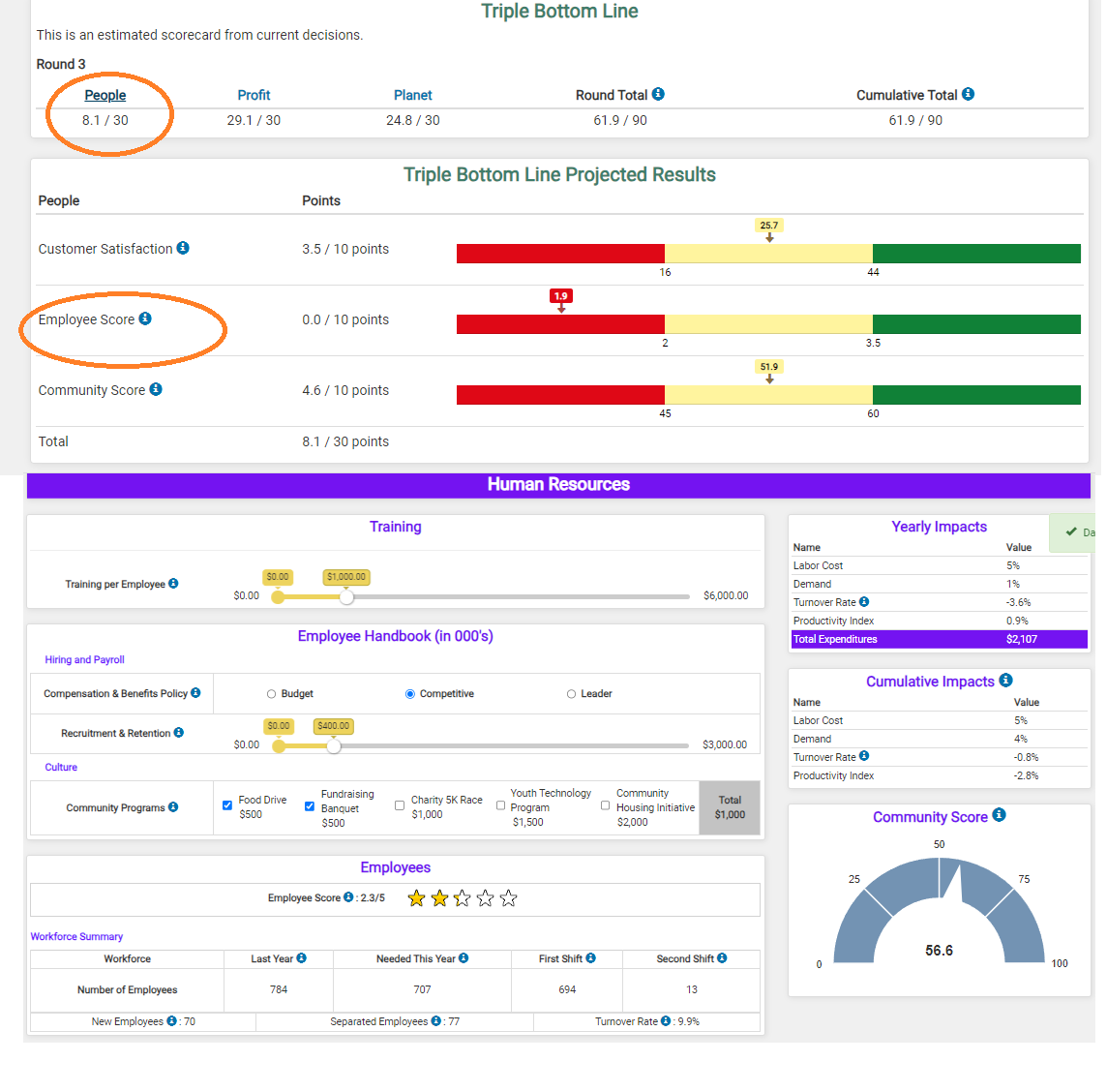Show info for Community Score row
This screenshot has width=1107, height=1092.
pos(156,389)
